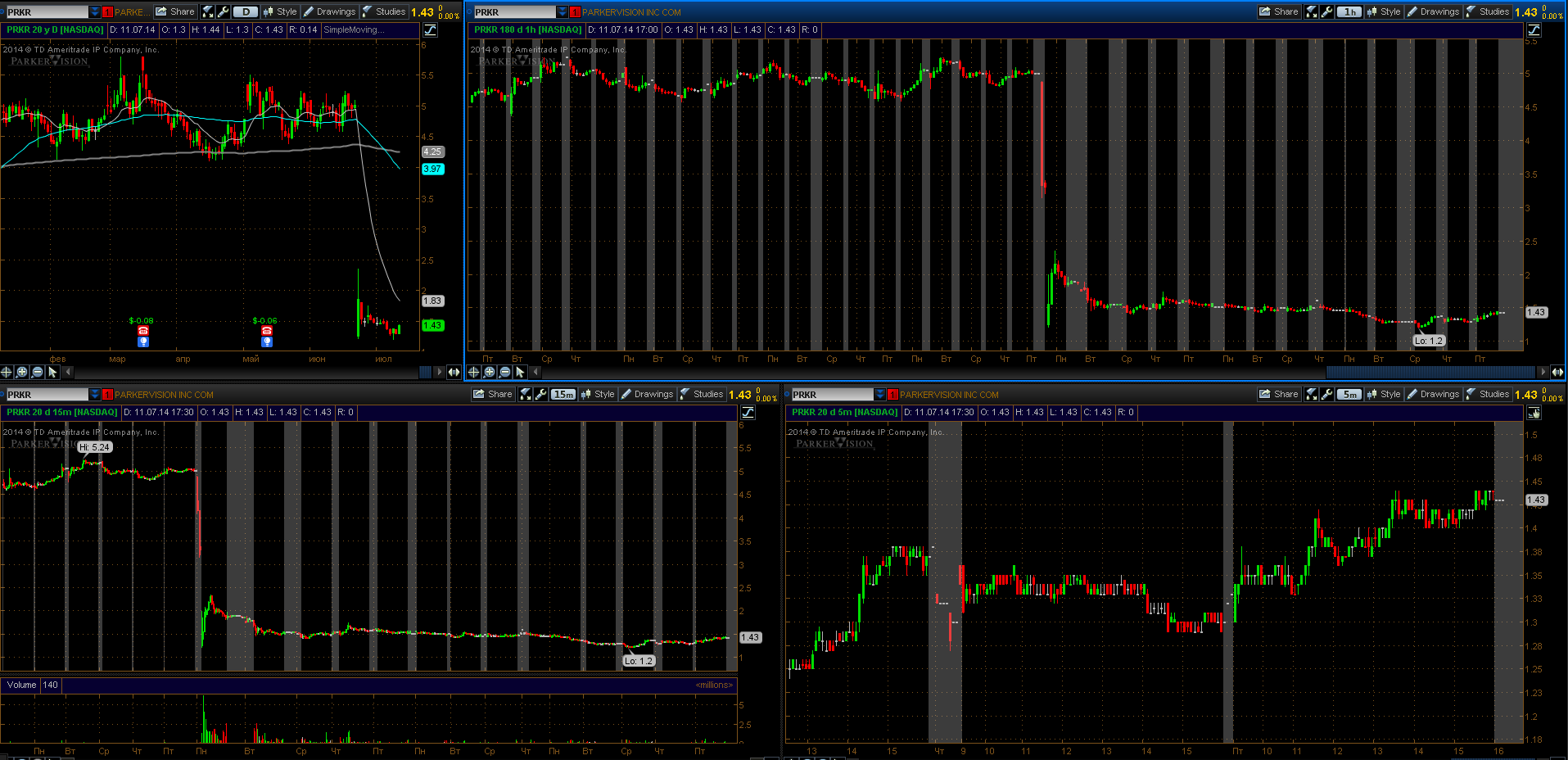The width and height of the screenshot is (1568, 760).
Task: Change the 1h timeframe selector
Action: [1349, 11]
